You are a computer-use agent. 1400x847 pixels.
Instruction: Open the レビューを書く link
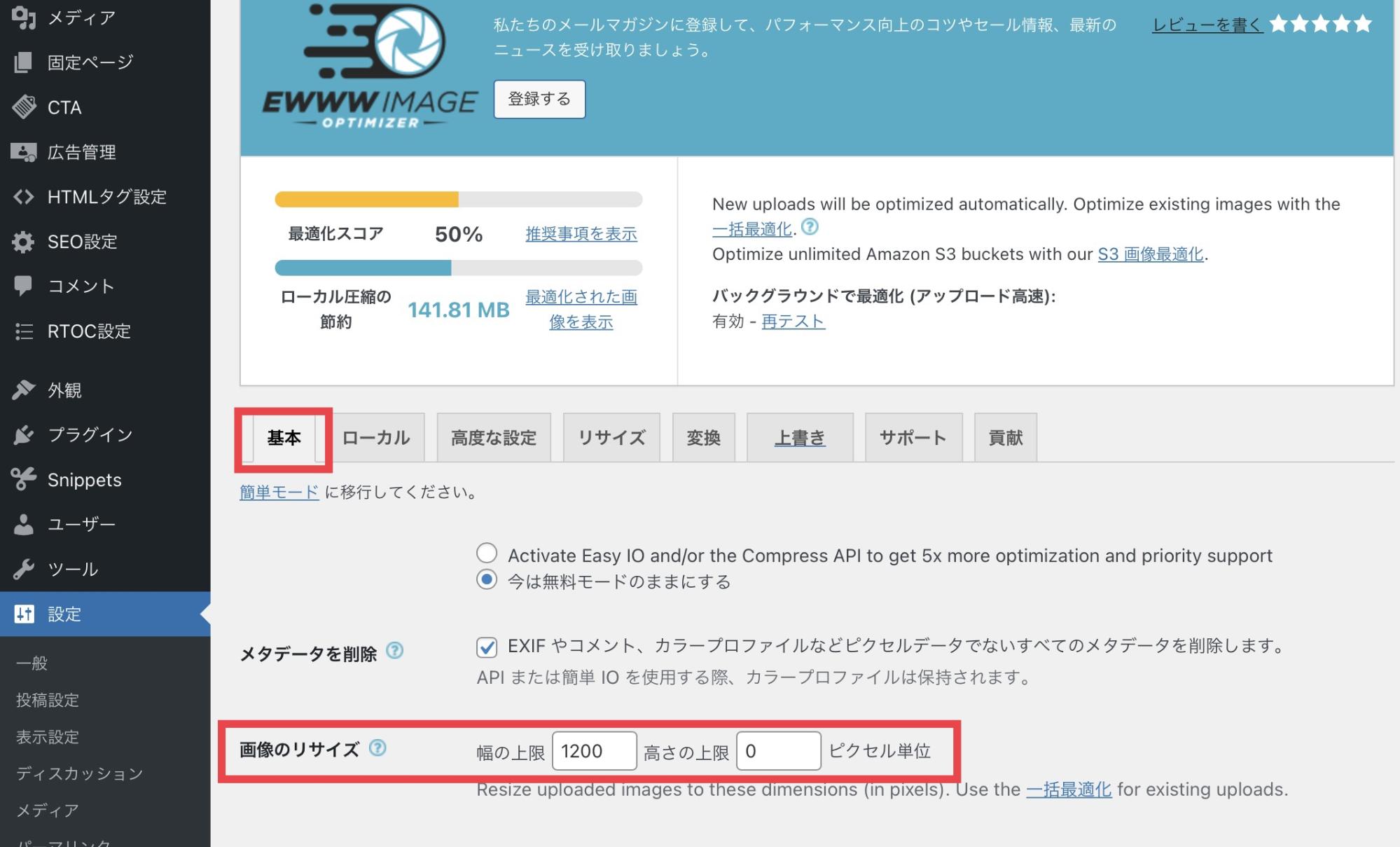coord(1207,25)
